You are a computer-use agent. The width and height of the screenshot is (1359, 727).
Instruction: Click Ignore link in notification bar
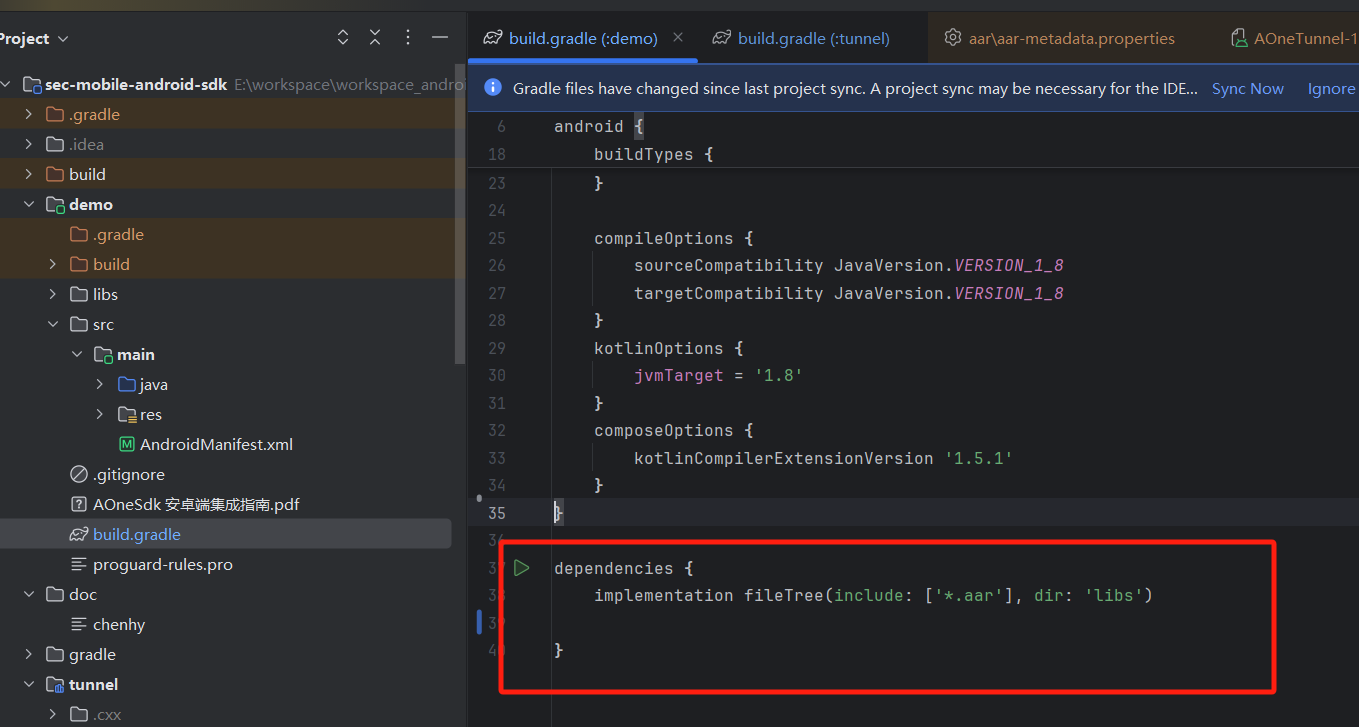(1331, 89)
